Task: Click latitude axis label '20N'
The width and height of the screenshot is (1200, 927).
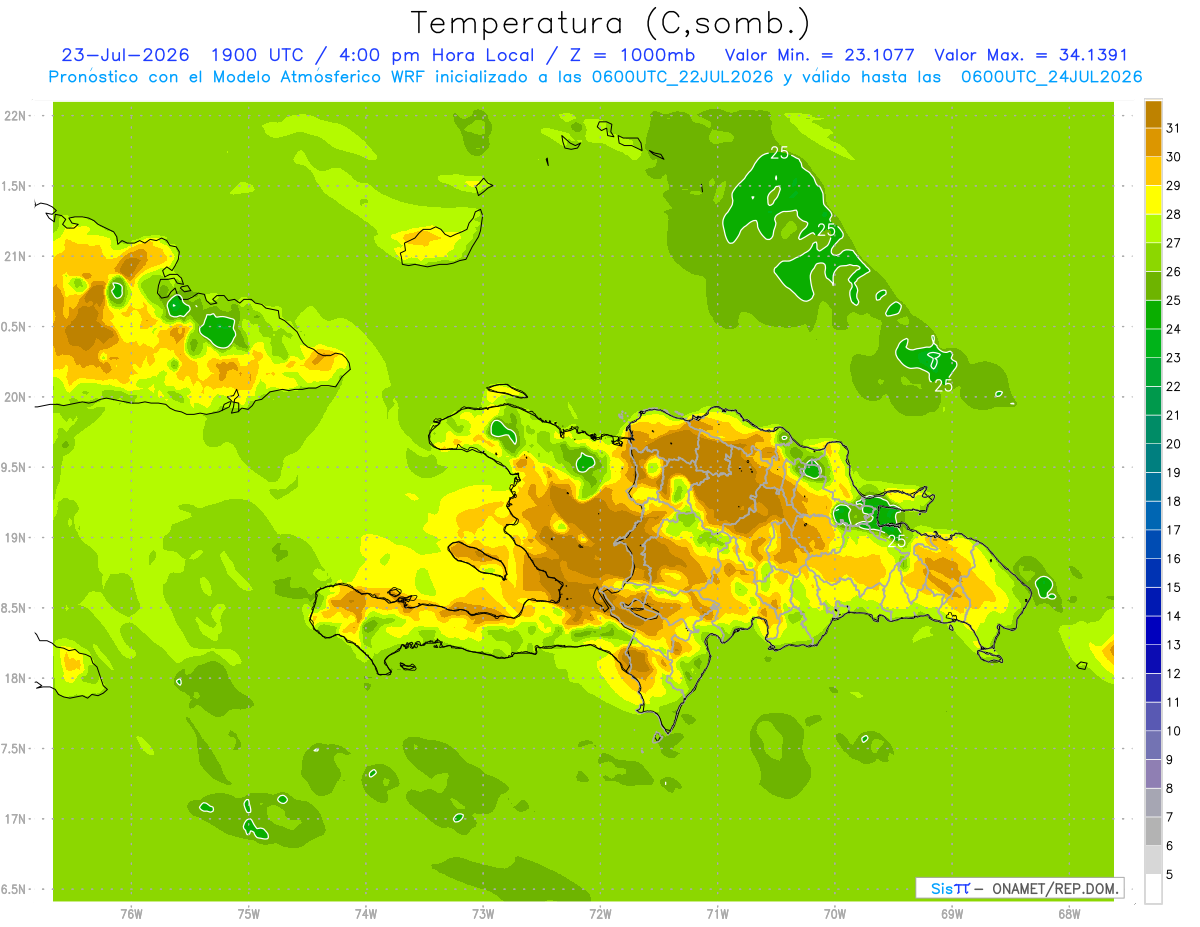Action: 15,397
